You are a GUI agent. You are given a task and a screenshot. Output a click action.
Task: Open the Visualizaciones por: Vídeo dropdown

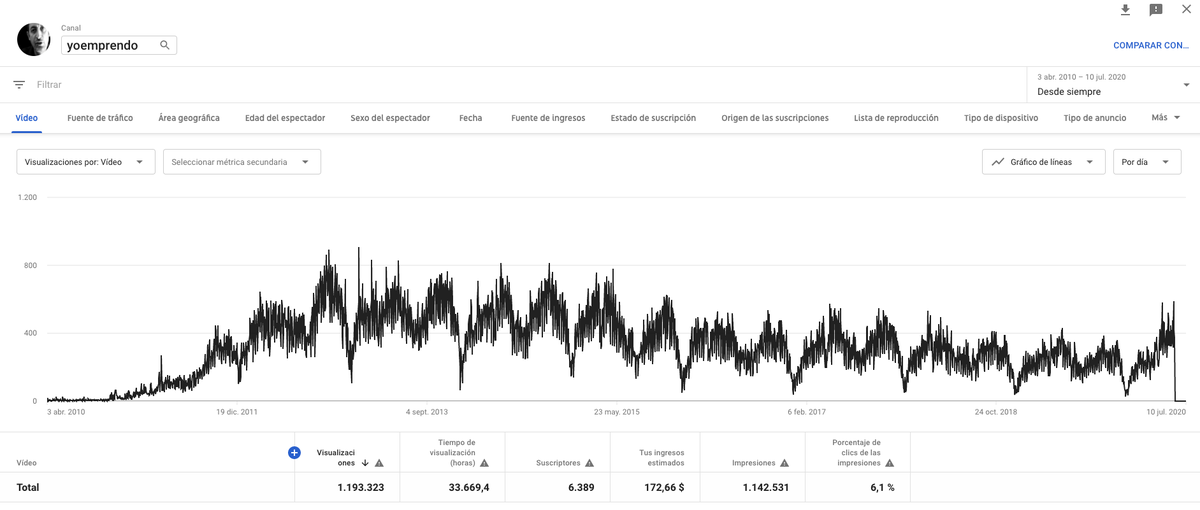pos(86,162)
